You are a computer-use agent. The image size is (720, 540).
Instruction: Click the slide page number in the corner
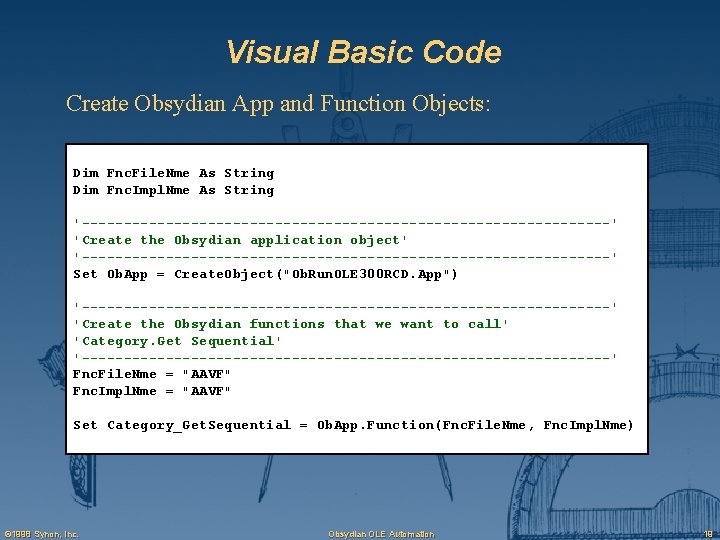[x=709, y=534]
